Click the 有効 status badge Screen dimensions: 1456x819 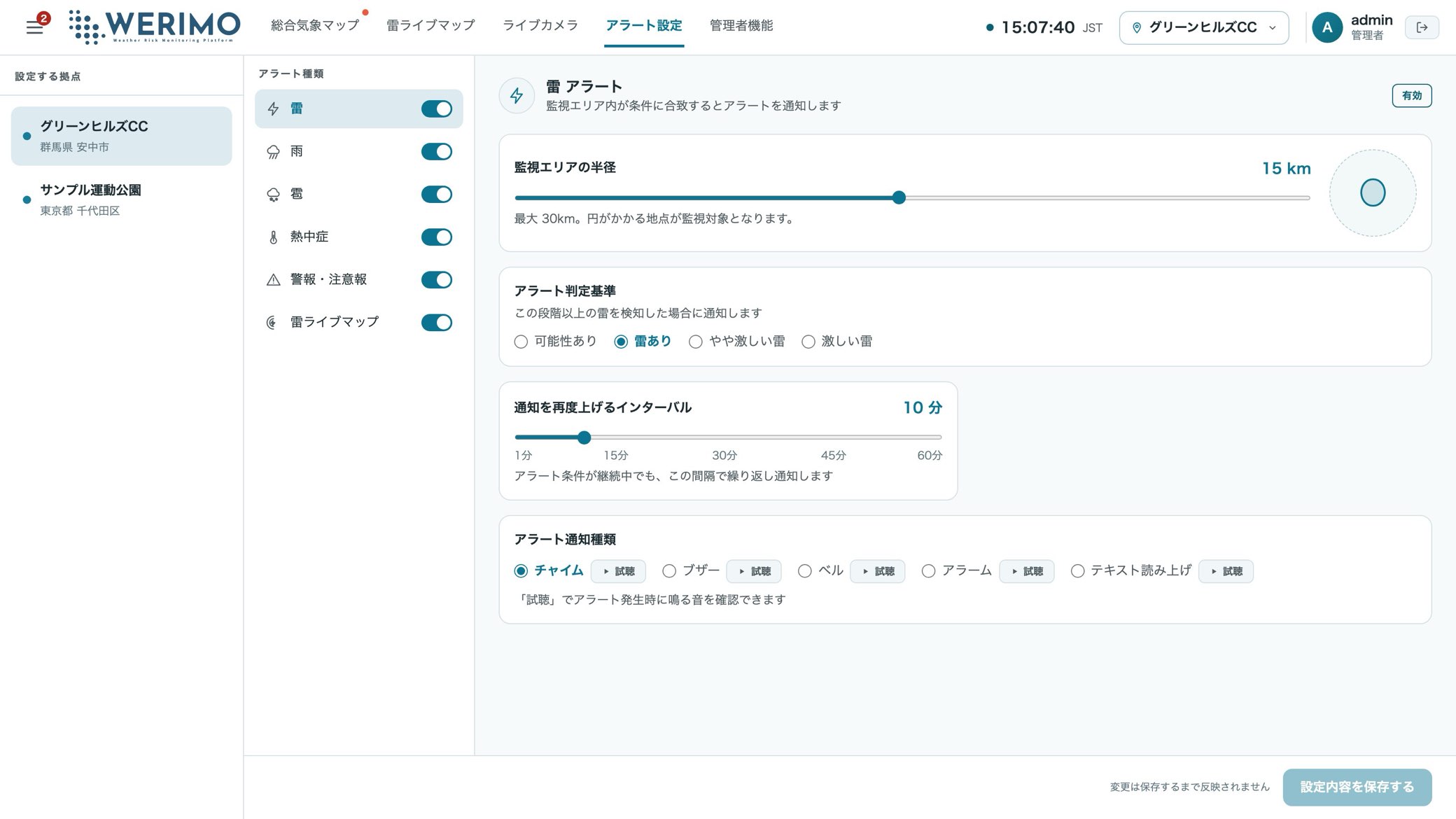click(1411, 96)
